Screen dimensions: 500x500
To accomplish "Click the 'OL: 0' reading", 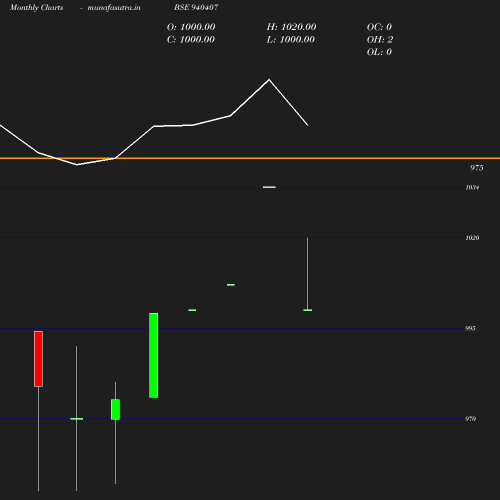I will pos(379,52).
